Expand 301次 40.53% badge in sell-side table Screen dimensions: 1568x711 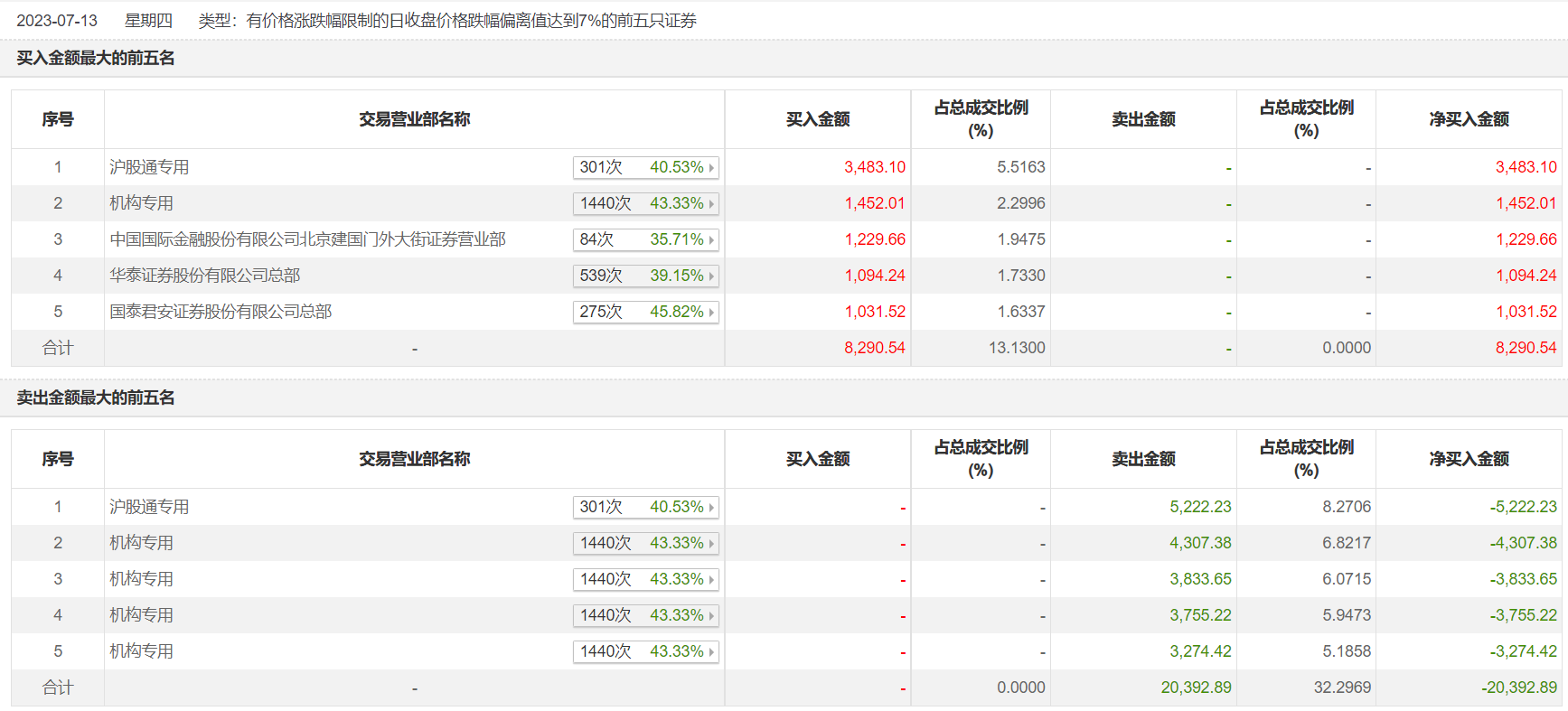tap(646, 507)
